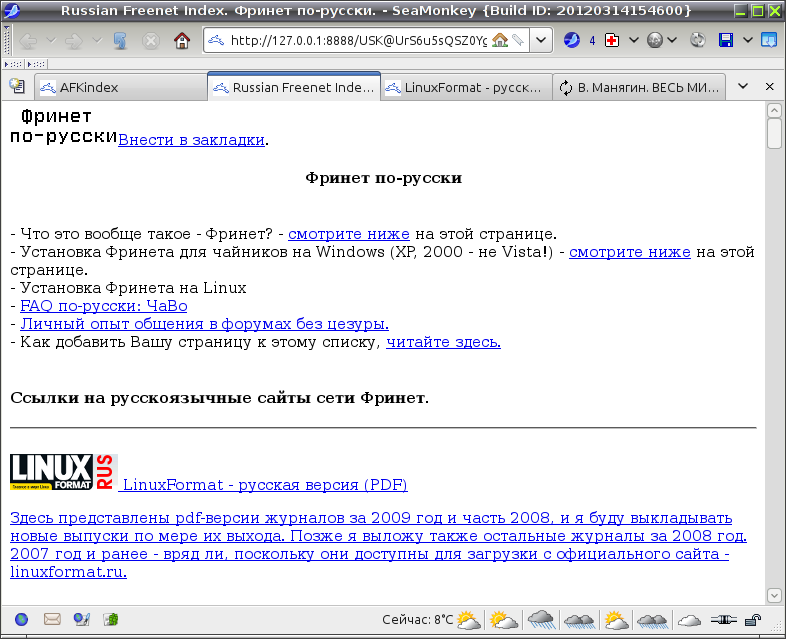This screenshot has height=639, width=786.
Task: Click the 'Внести в закладки' link
Action: click(191, 140)
